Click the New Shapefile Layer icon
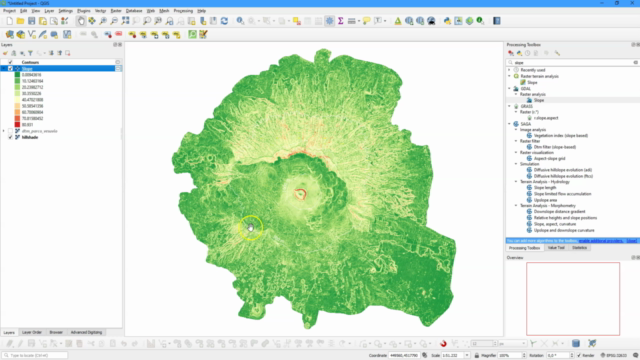Screen dimensions: 640x360 [32, 35]
